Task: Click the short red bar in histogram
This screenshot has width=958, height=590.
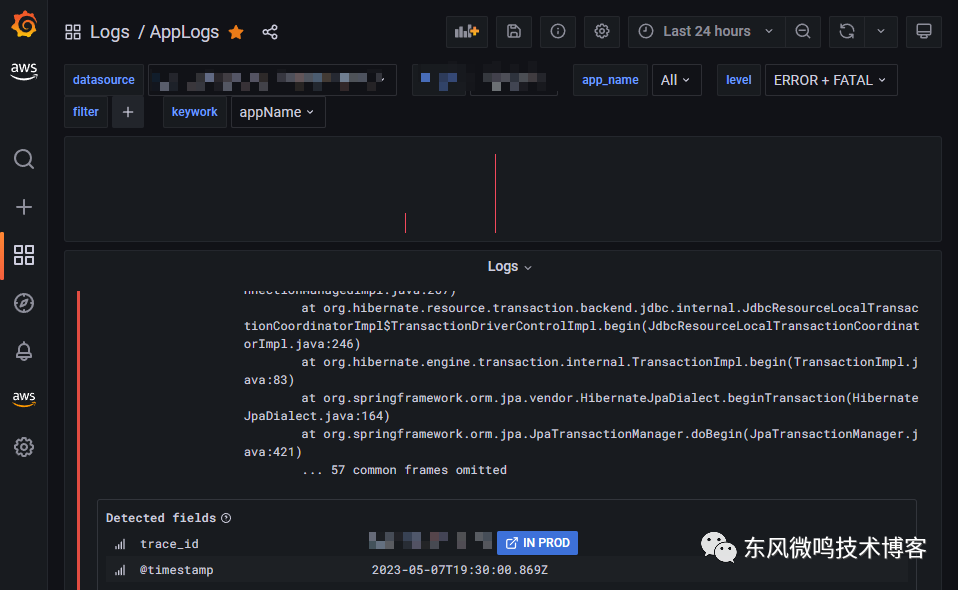Action: coord(406,223)
